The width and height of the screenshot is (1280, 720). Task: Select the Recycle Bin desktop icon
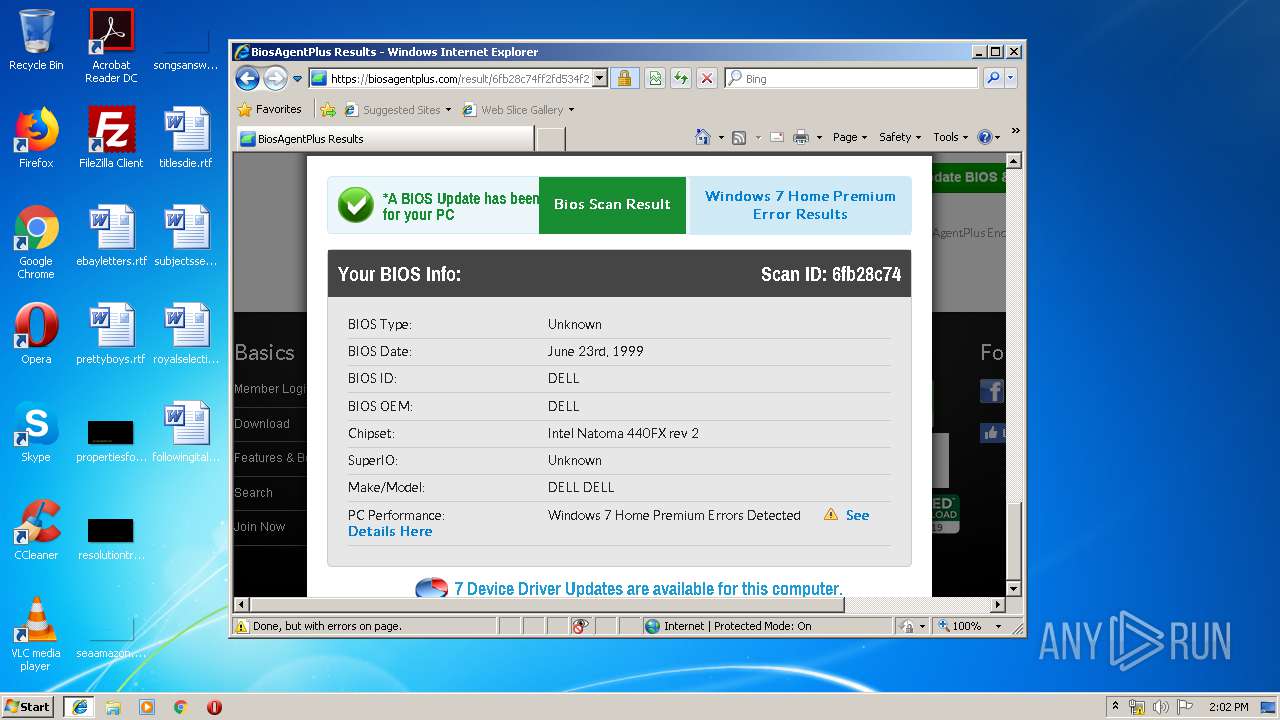[36, 40]
